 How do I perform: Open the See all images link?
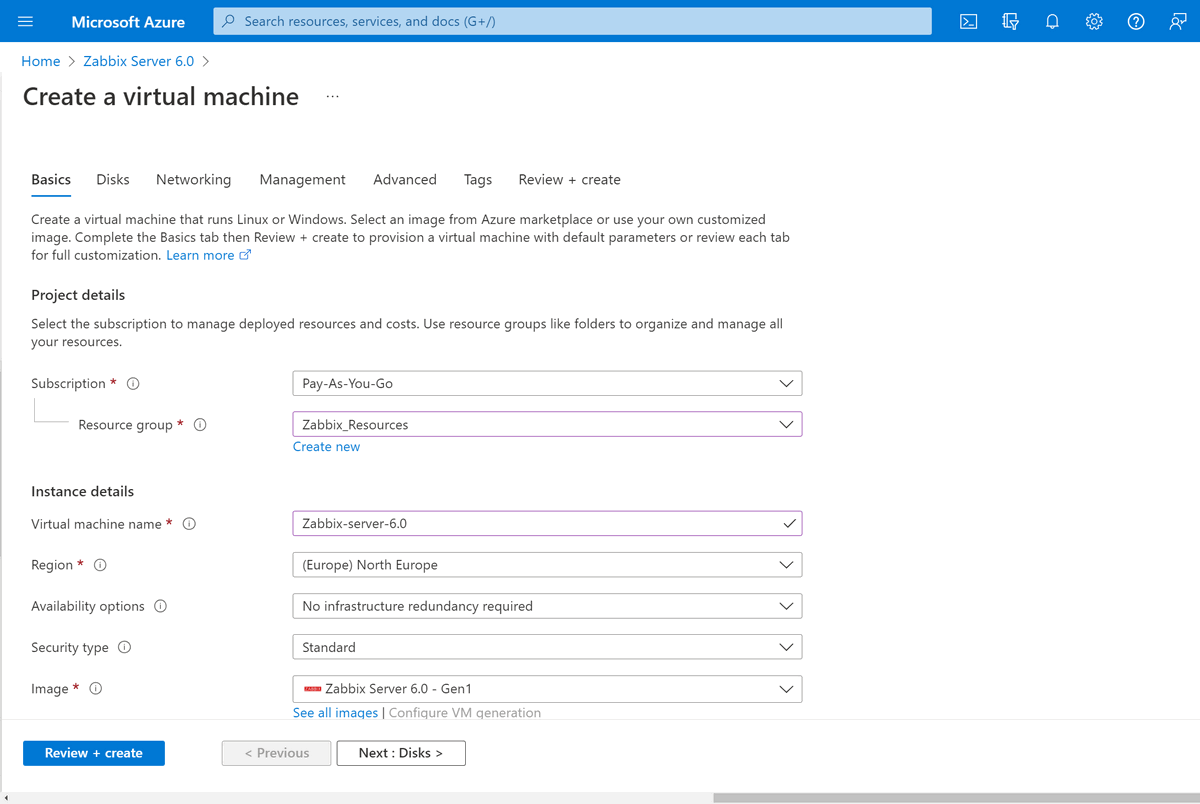[x=335, y=713]
